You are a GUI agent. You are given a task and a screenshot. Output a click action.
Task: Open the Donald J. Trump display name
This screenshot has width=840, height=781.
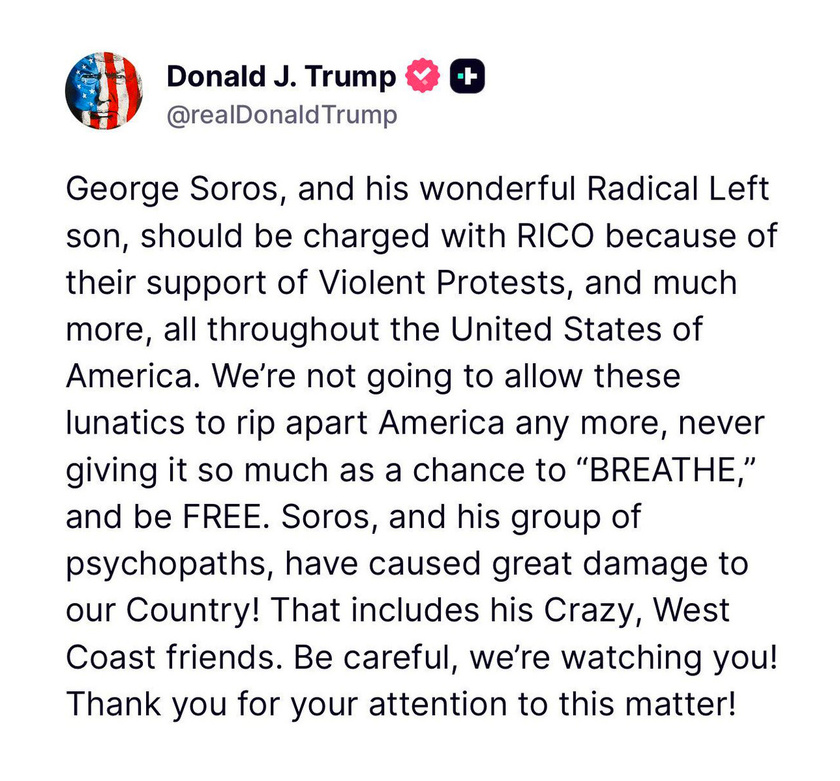(281, 76)
